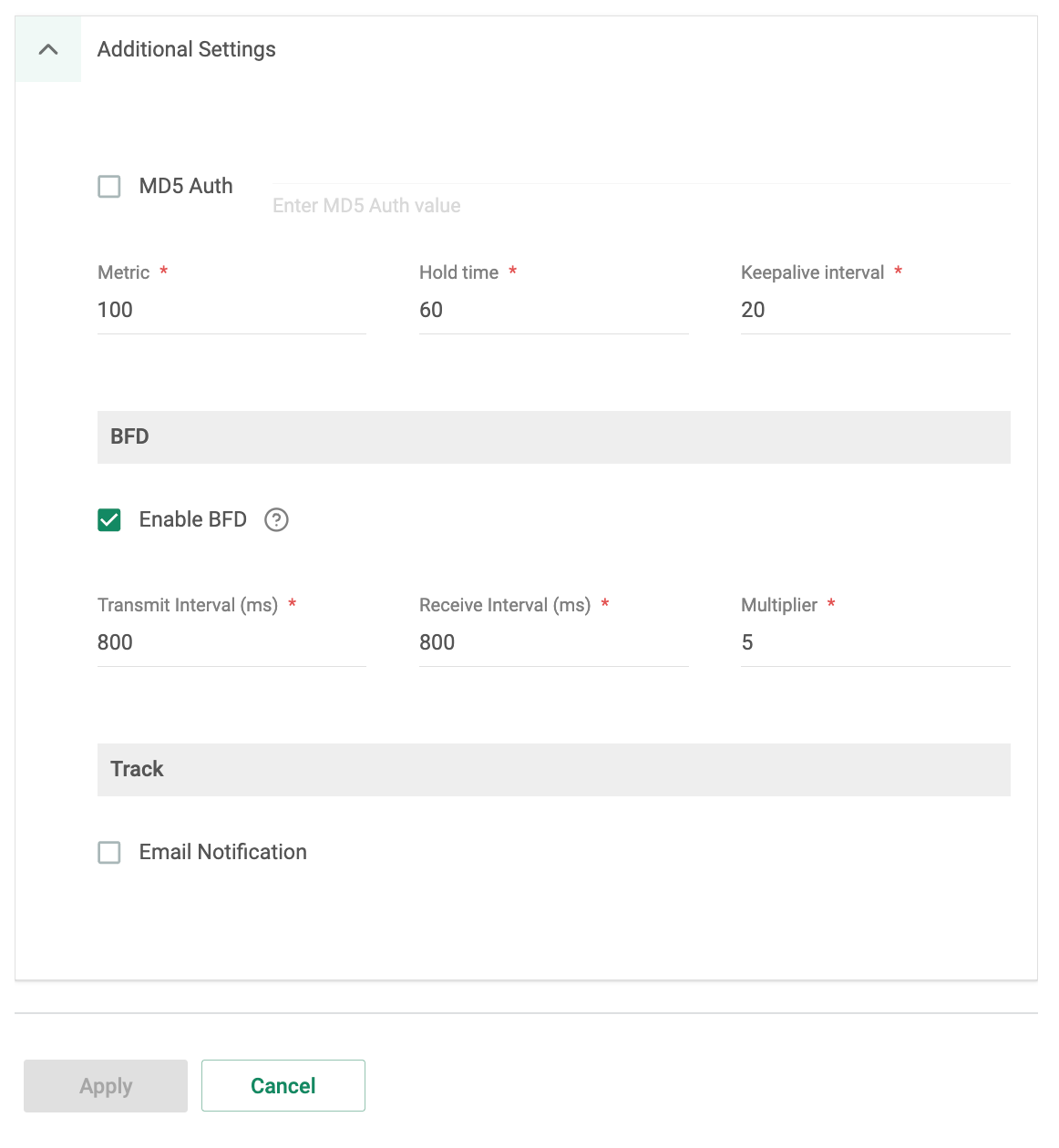Viewport: 1059px width, 1148px height.
Task: Click the Enable BFD label text
Action: 192,519
